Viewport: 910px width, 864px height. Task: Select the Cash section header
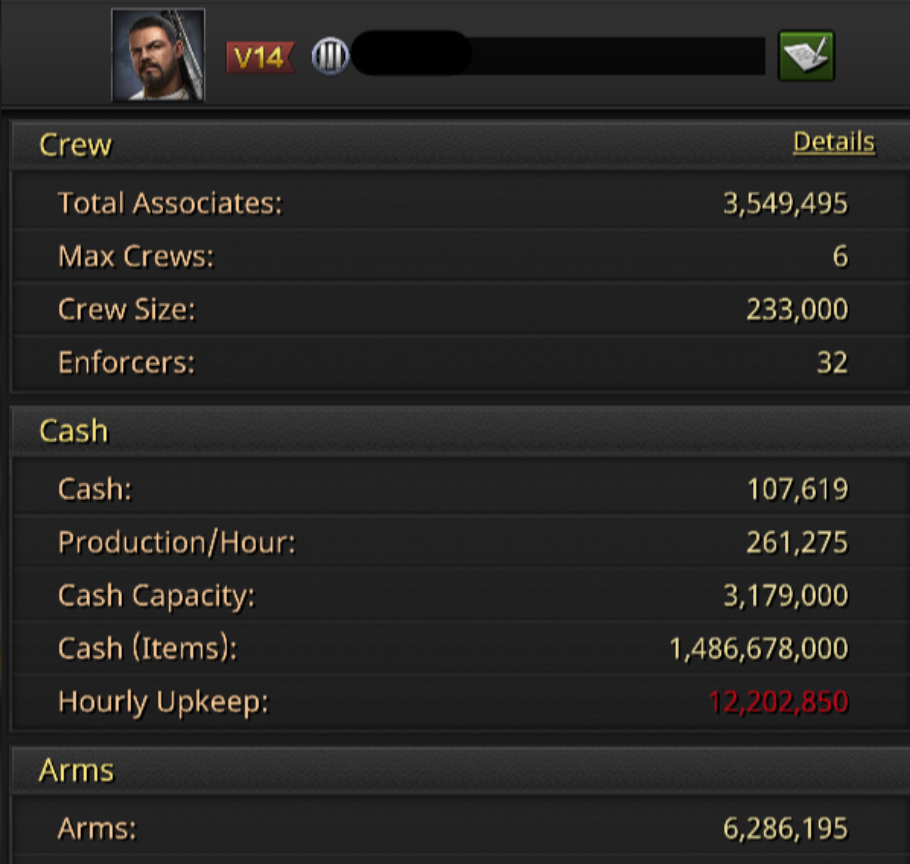(x=73, y=431)
